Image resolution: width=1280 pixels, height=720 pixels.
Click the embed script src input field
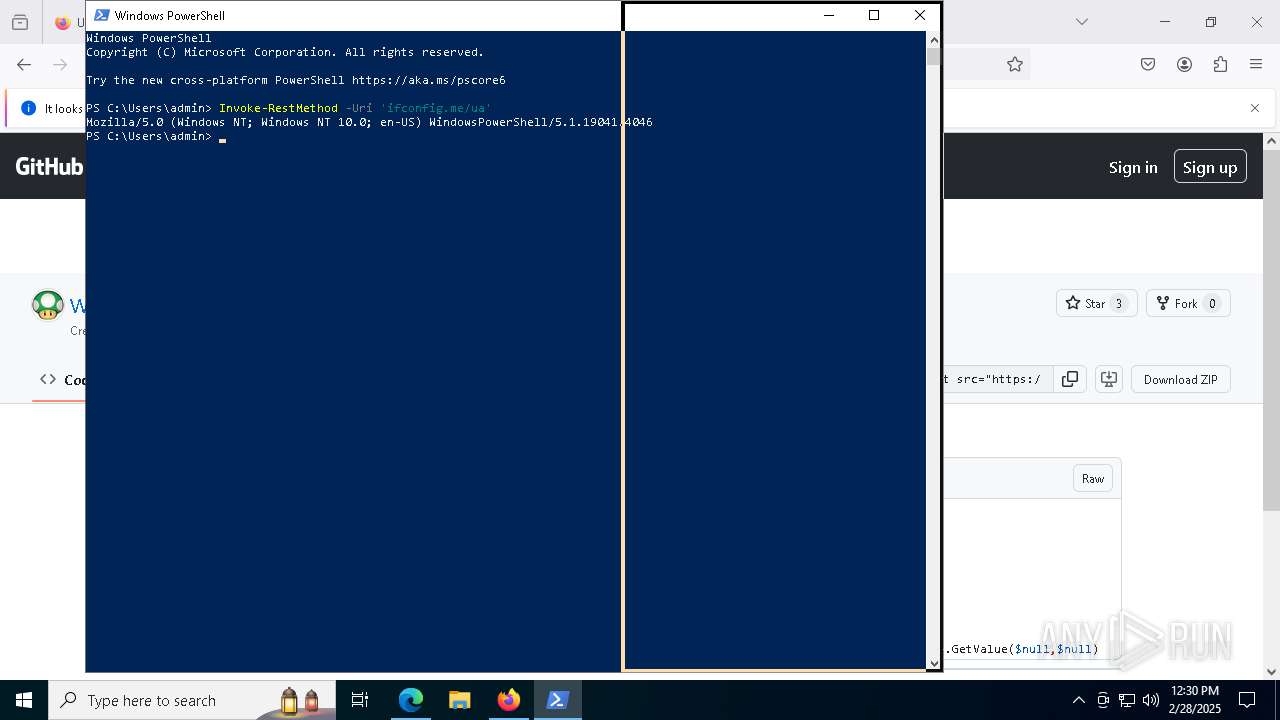(x=998, y=379)
